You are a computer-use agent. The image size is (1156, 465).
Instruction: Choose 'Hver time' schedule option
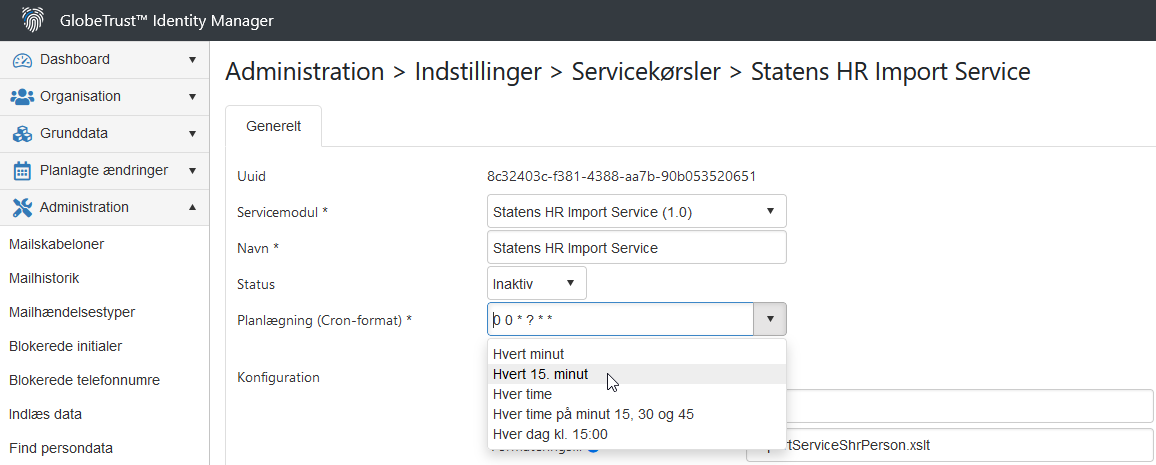coord(637,394)
